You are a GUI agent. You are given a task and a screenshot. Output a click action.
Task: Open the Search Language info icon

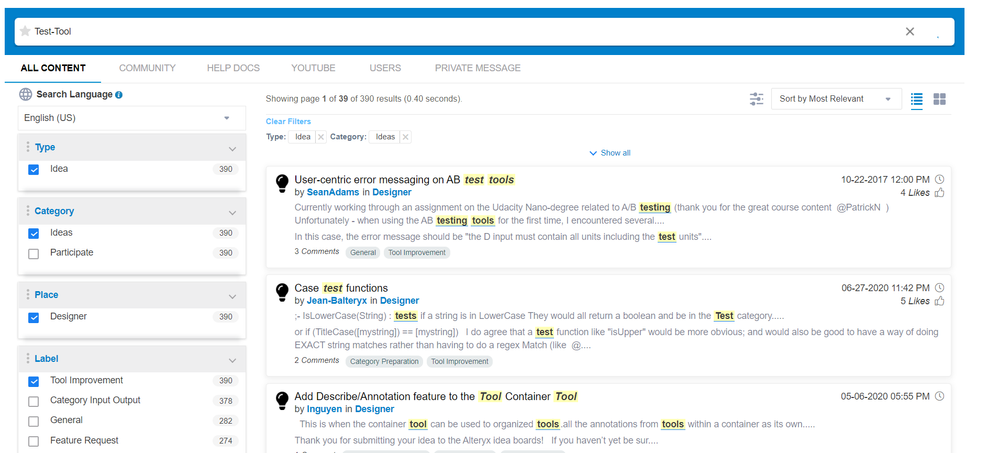pos(119,95)
